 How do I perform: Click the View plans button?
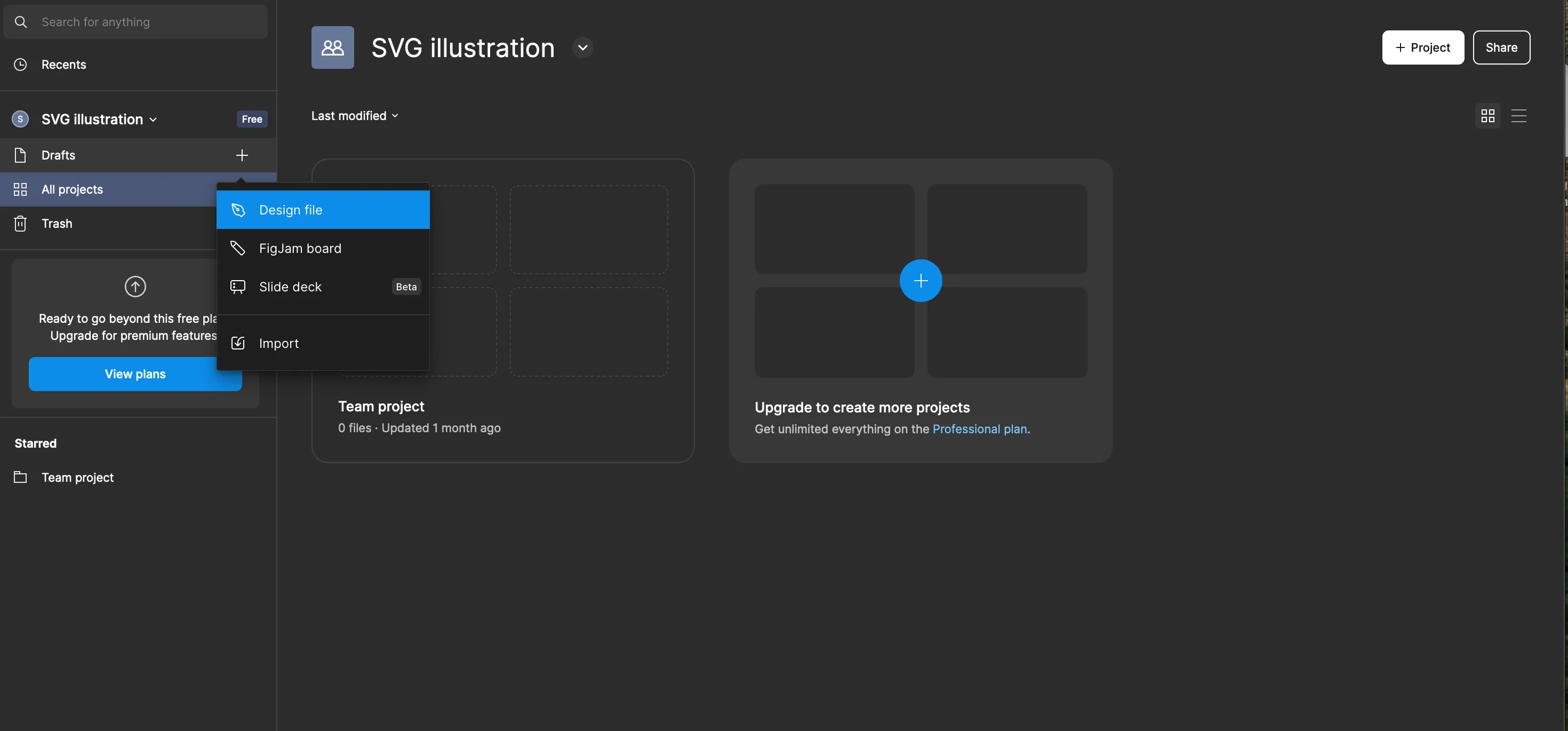click(x=135, y=374)
